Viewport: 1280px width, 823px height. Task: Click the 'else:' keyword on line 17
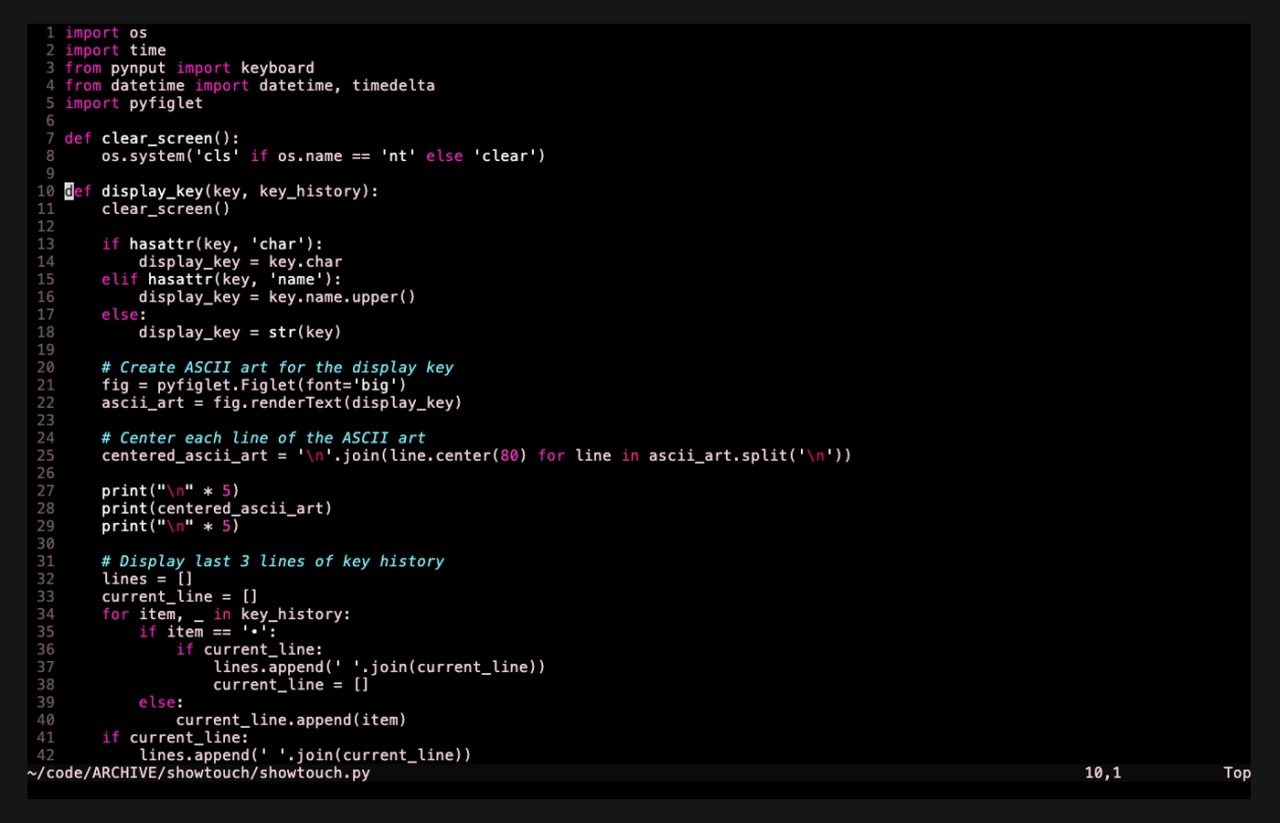124,315
